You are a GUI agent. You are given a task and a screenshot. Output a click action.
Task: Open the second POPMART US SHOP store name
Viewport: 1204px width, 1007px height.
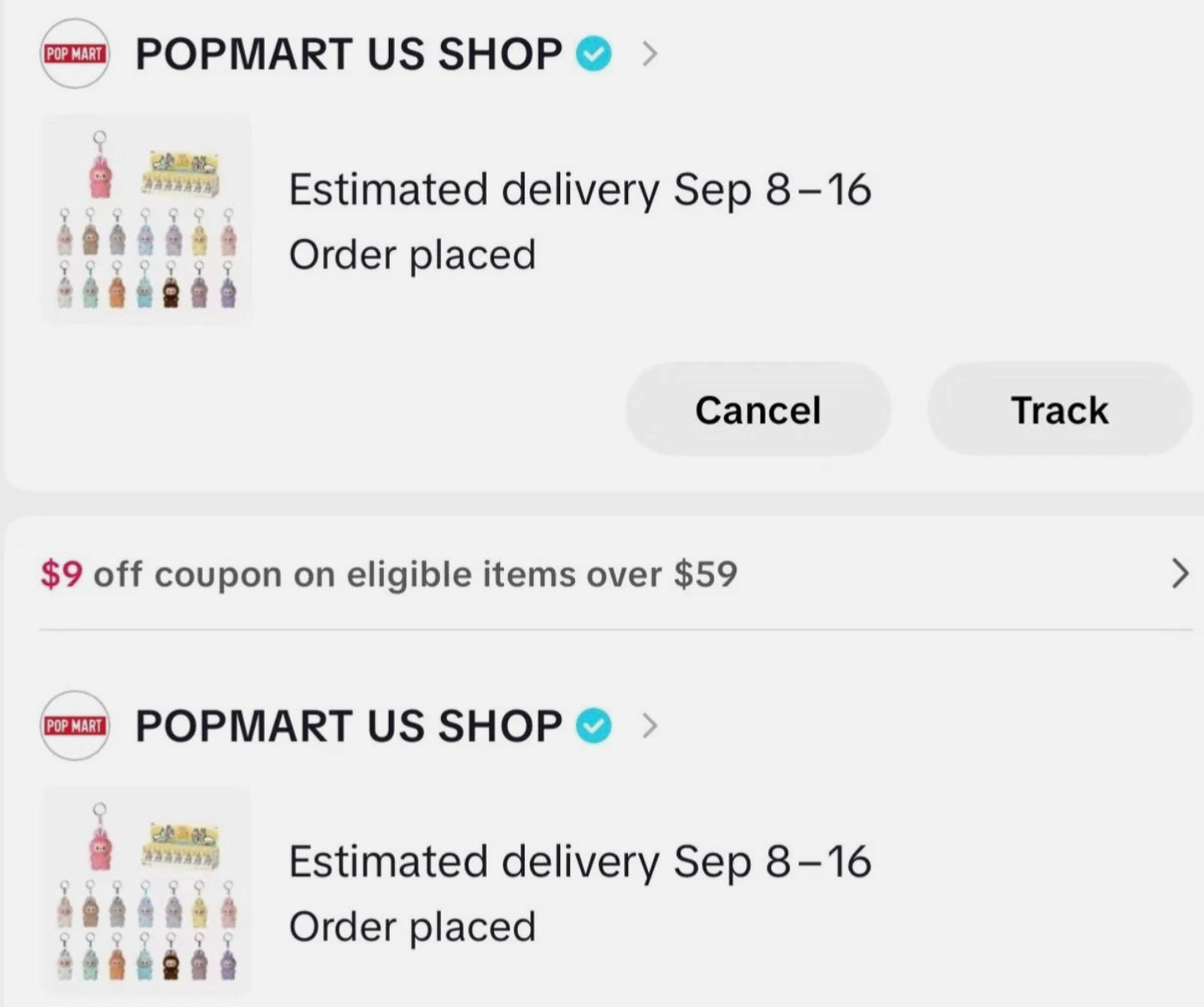click(348, 725)
